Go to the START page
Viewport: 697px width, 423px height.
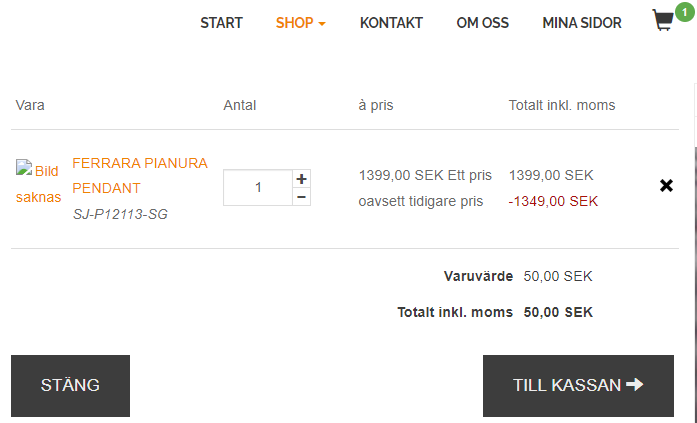pyautogui.click(x=221, y=23)
